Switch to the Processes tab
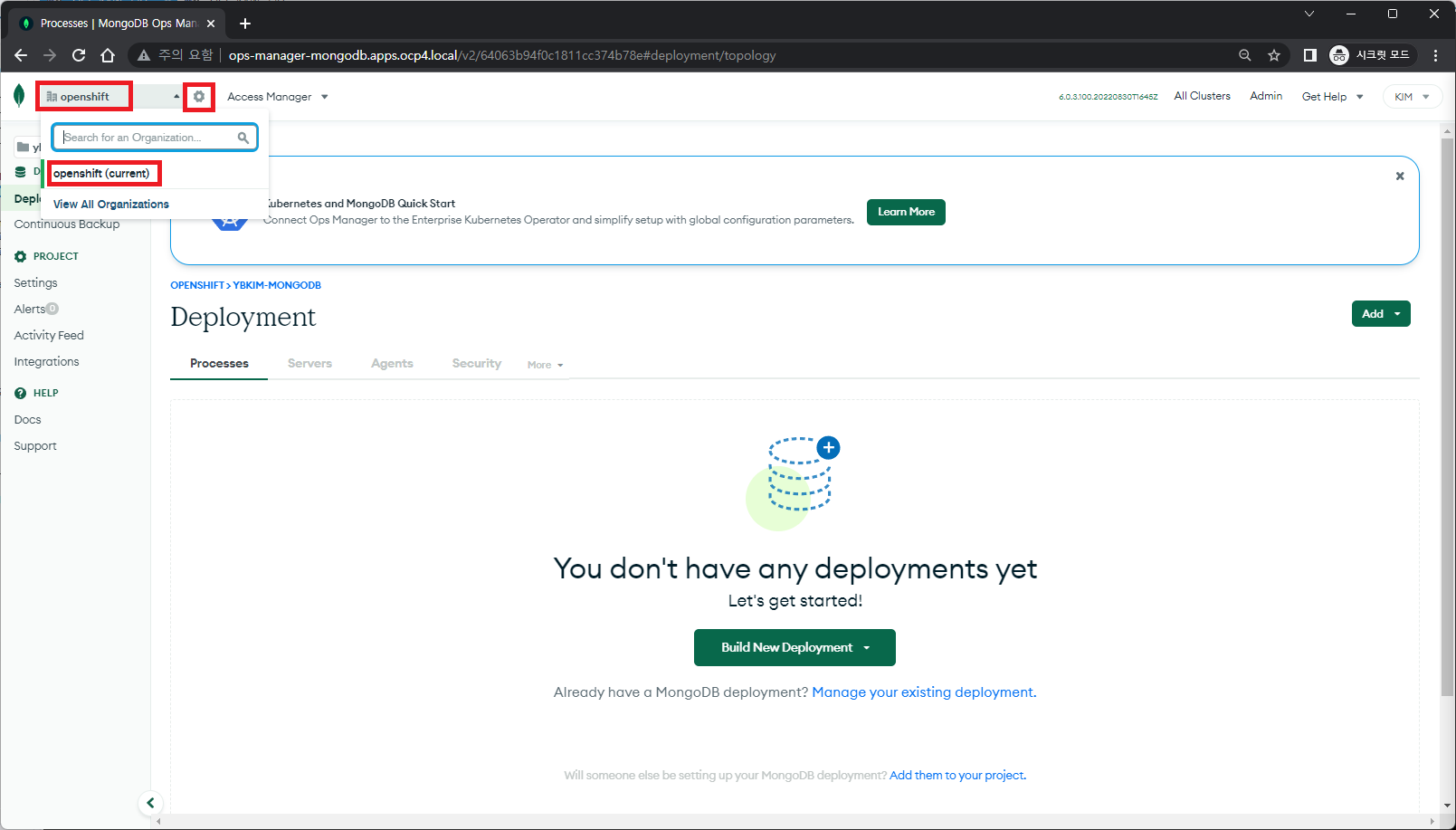The width and height of the screenshot is (1456, 830). click(x=219, y=363)
